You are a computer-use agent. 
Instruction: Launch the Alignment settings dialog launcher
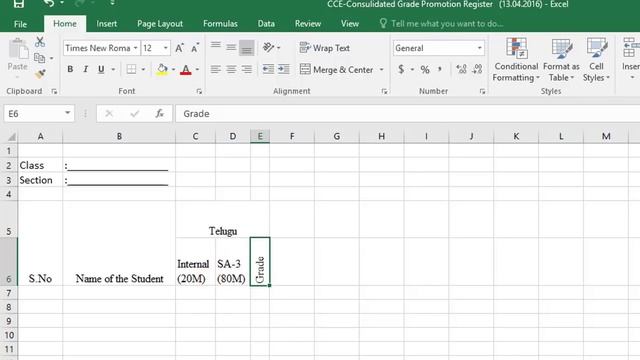click(384, 91)
